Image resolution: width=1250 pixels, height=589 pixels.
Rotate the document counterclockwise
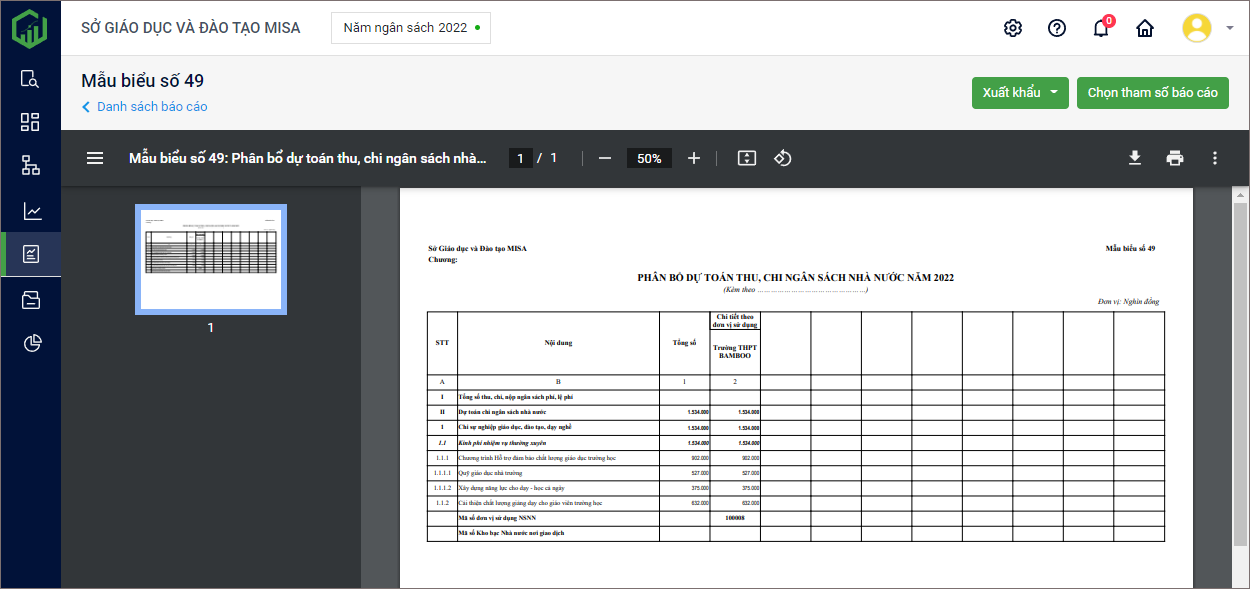783,158
